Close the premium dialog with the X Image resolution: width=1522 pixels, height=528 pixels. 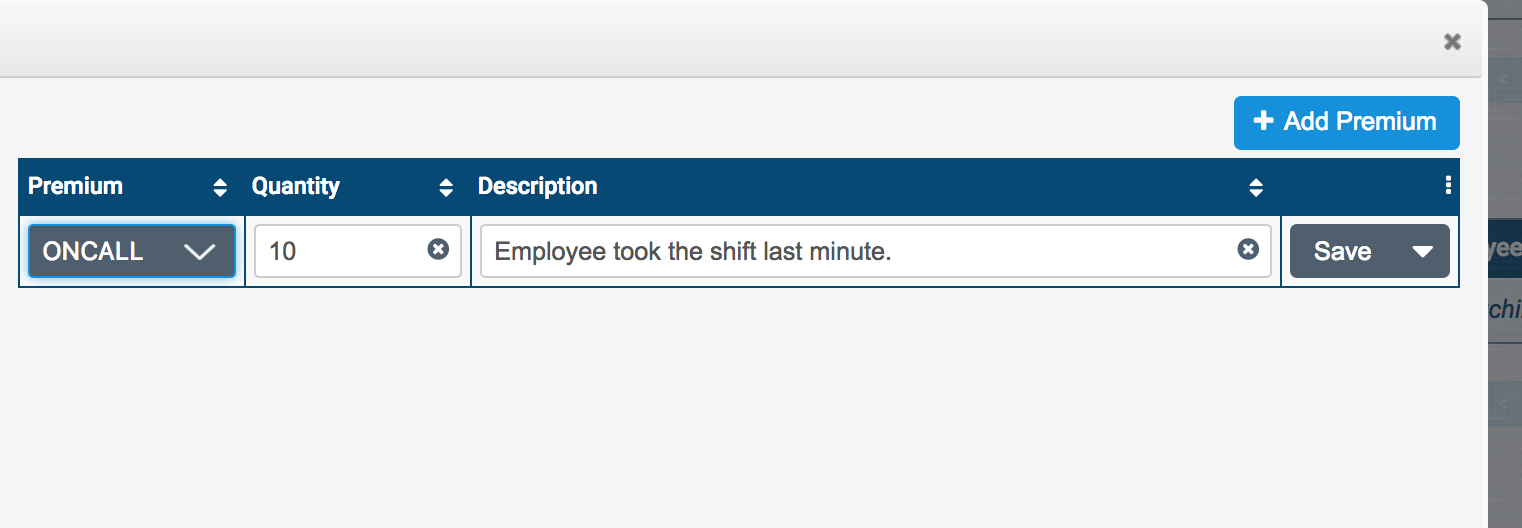1452,42
